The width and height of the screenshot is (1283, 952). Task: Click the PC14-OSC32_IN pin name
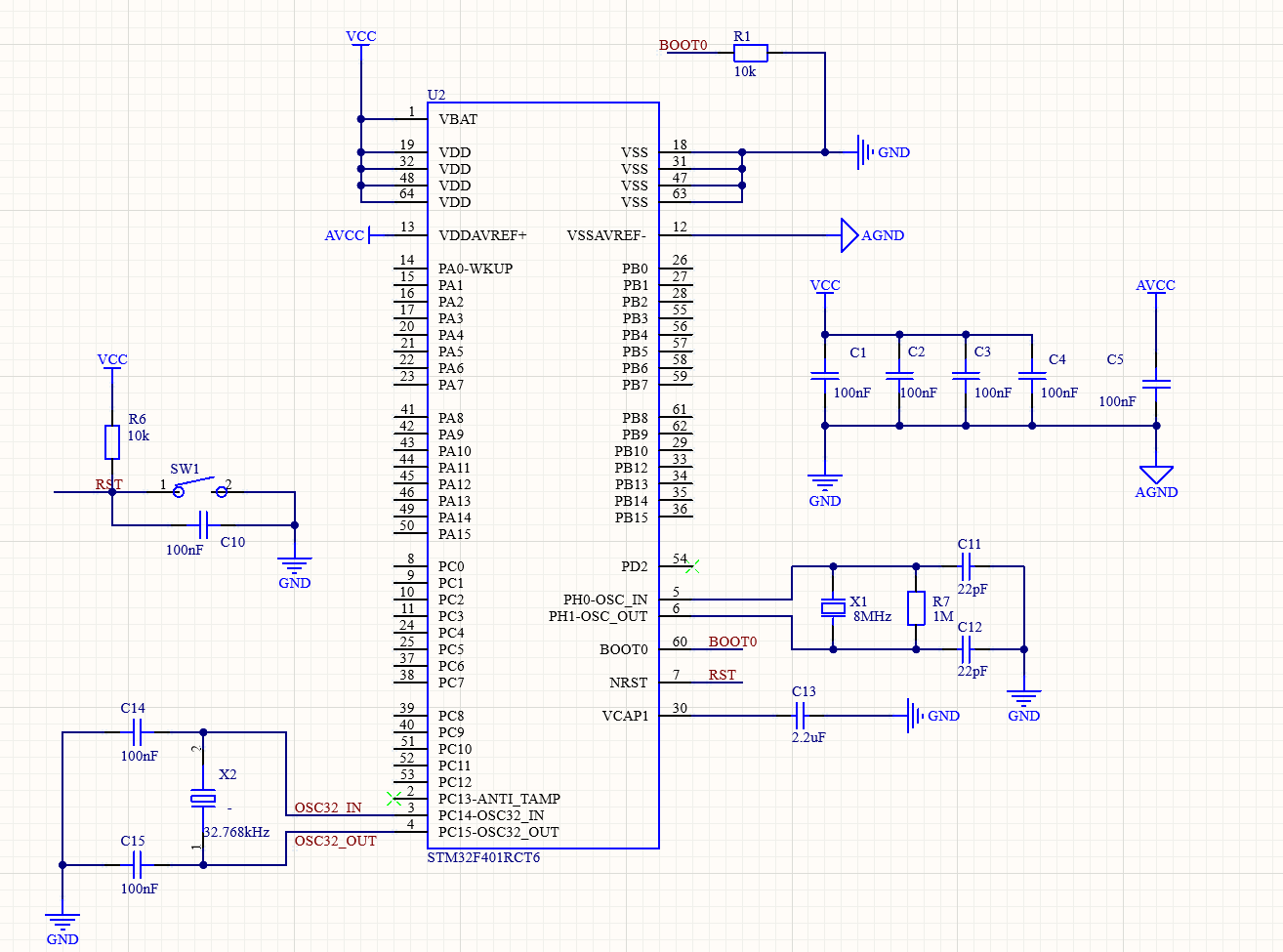point(491,815)
